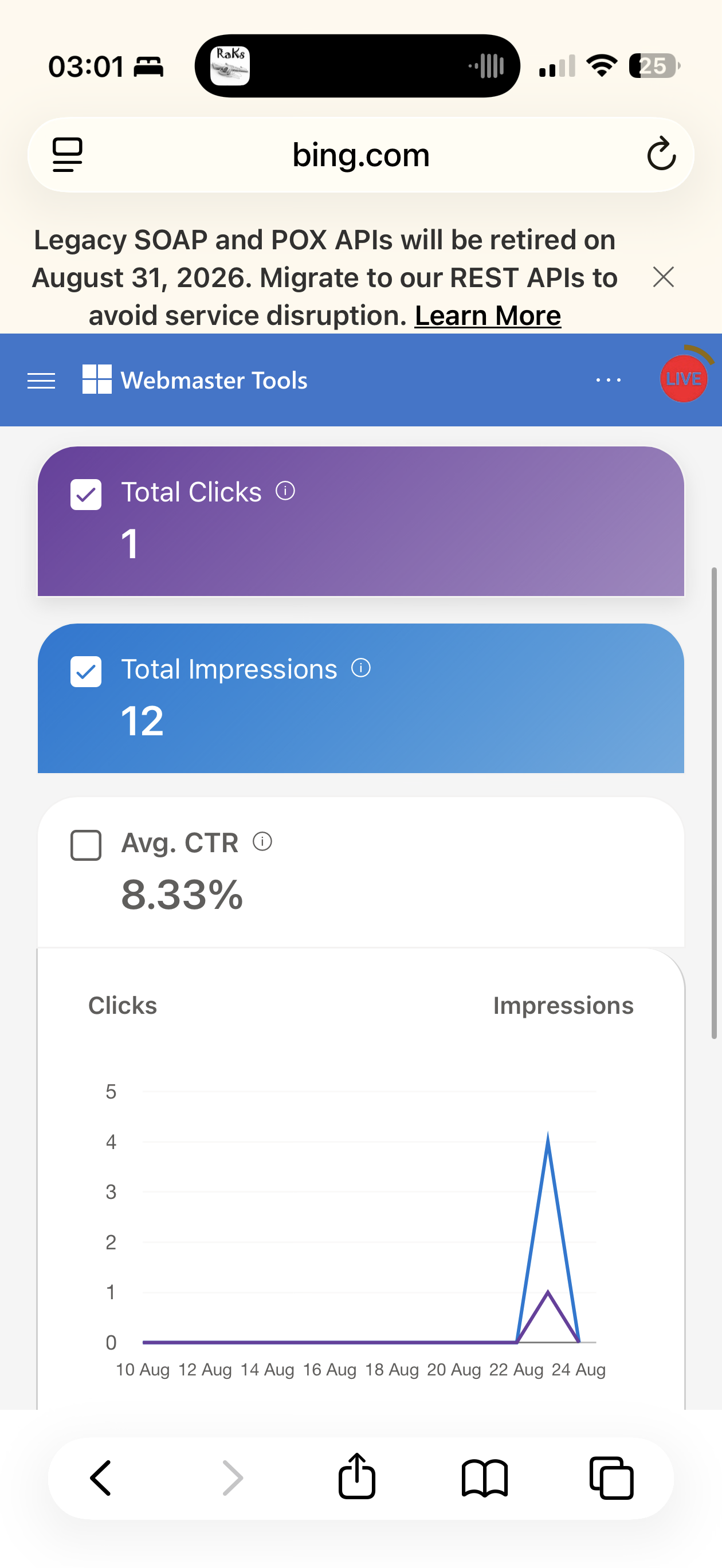Go back to the previous page
722x1568 pixels.
101,1478
